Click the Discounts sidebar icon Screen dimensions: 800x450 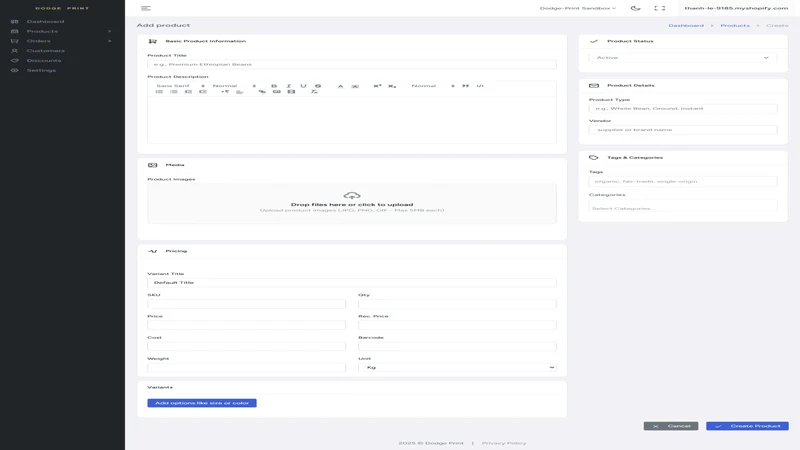(x=14, y=60)
